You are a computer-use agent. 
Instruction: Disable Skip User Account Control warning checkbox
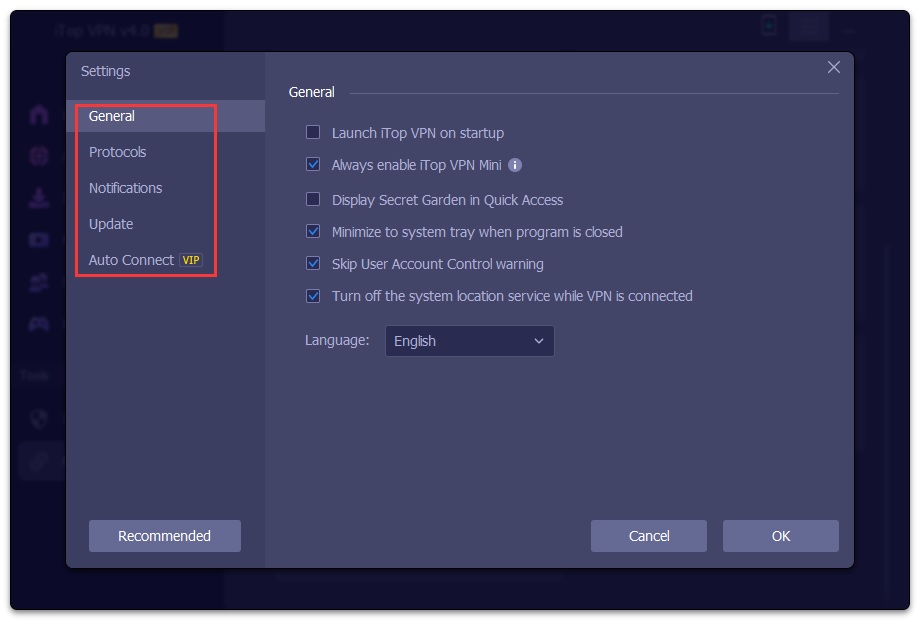pos(313,263)
